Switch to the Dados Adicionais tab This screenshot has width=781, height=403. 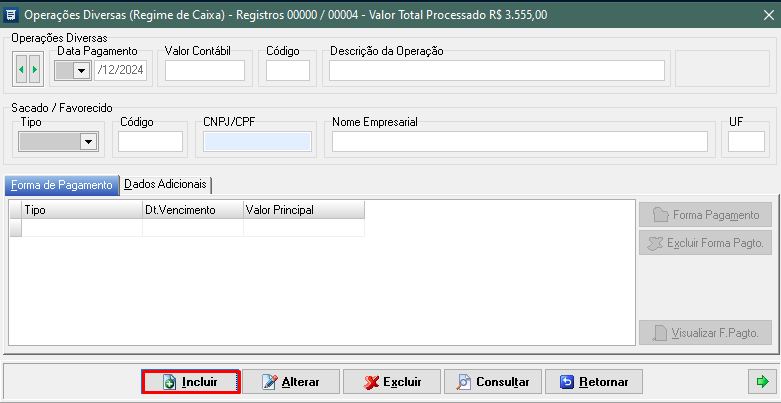click(x=166, y=185)
